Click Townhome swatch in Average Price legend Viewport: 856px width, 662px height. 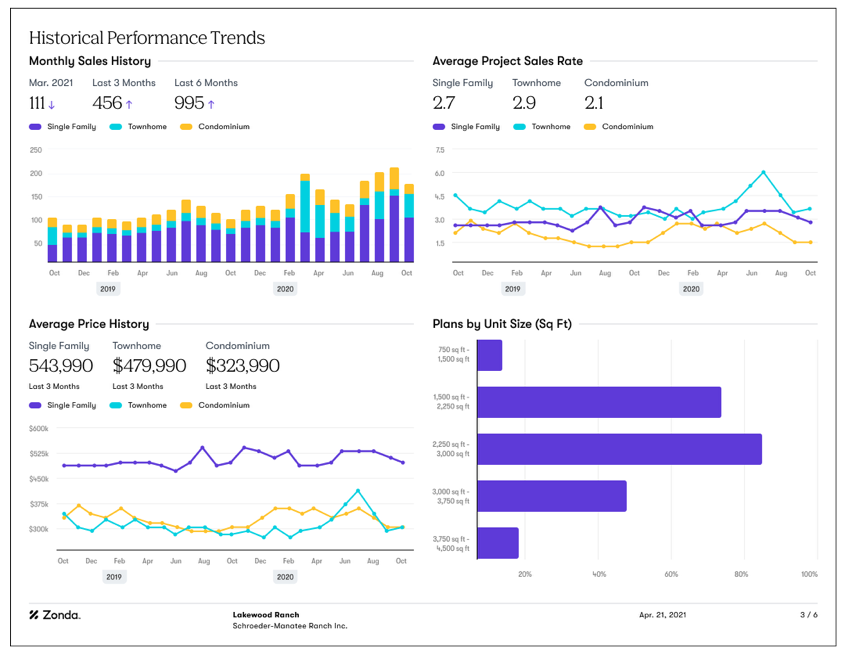click(x=116, y=405)
